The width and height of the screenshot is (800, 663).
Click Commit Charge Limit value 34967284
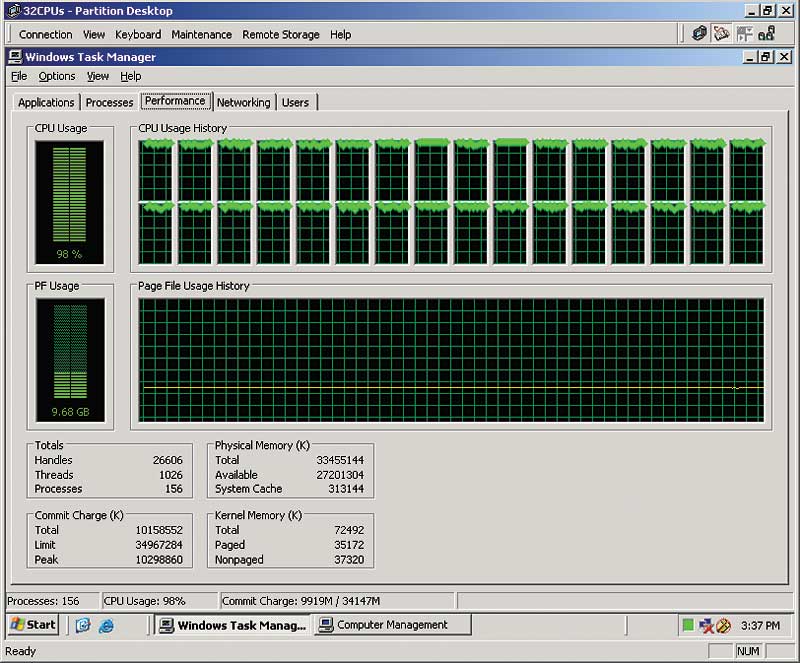159,545
